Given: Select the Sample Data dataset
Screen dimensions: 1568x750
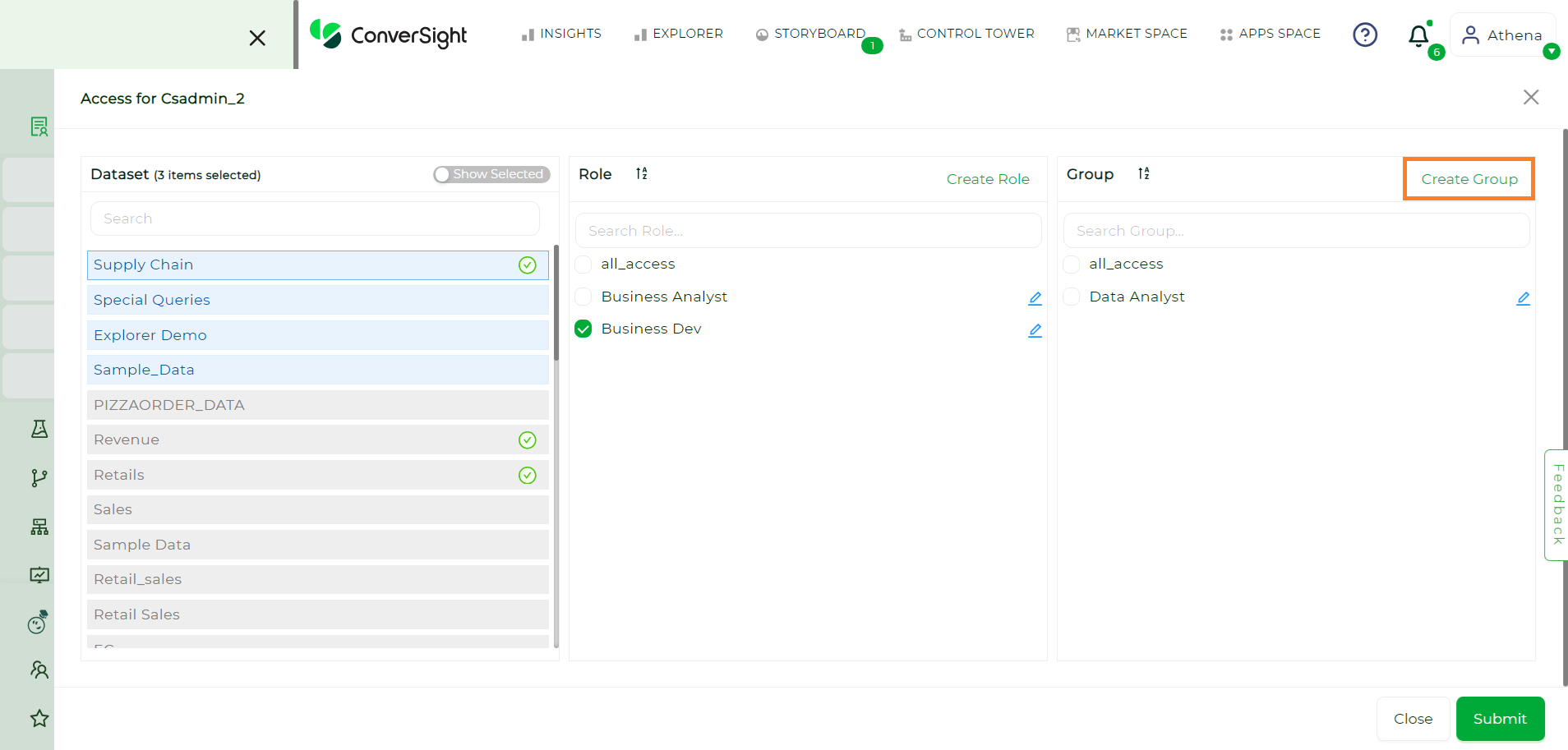Looking at the screenshot, I should pos(318,545).
